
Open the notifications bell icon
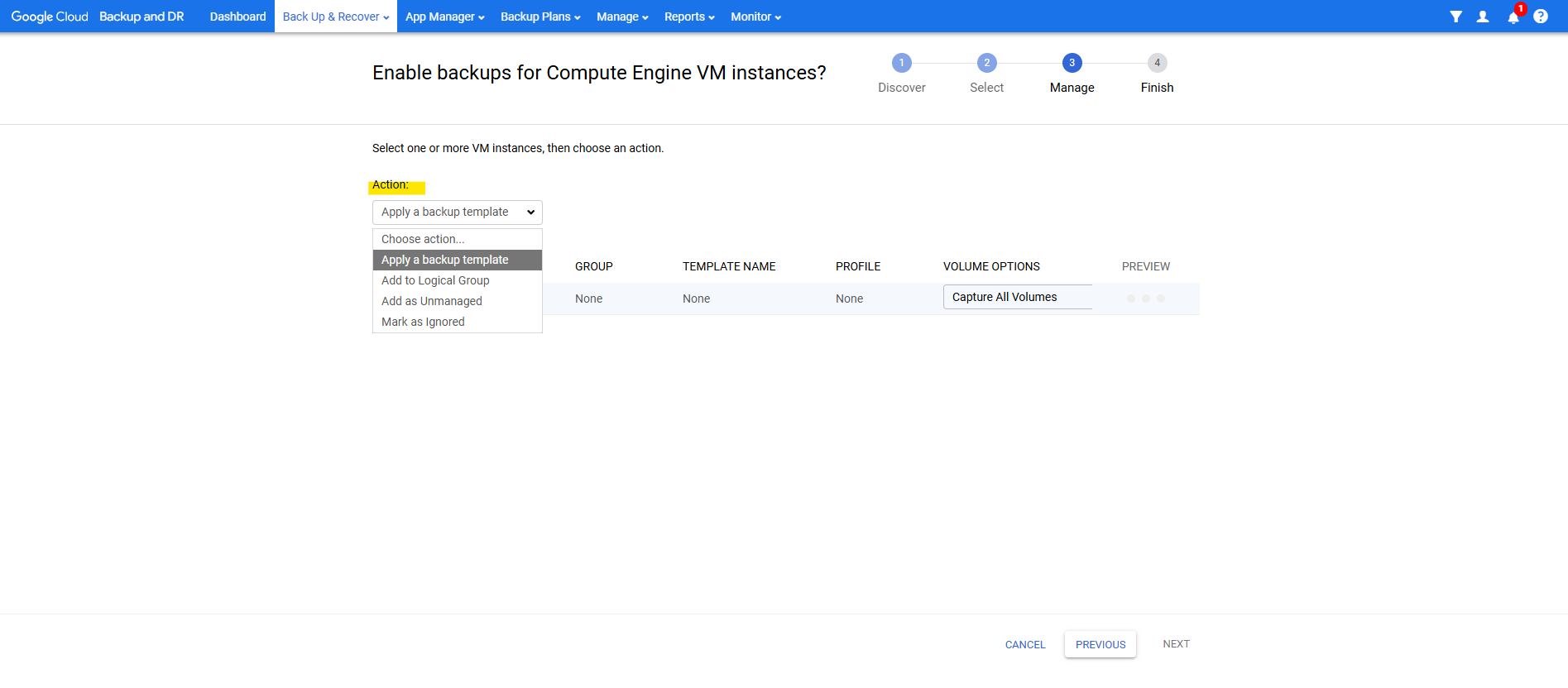point(1513,17)
